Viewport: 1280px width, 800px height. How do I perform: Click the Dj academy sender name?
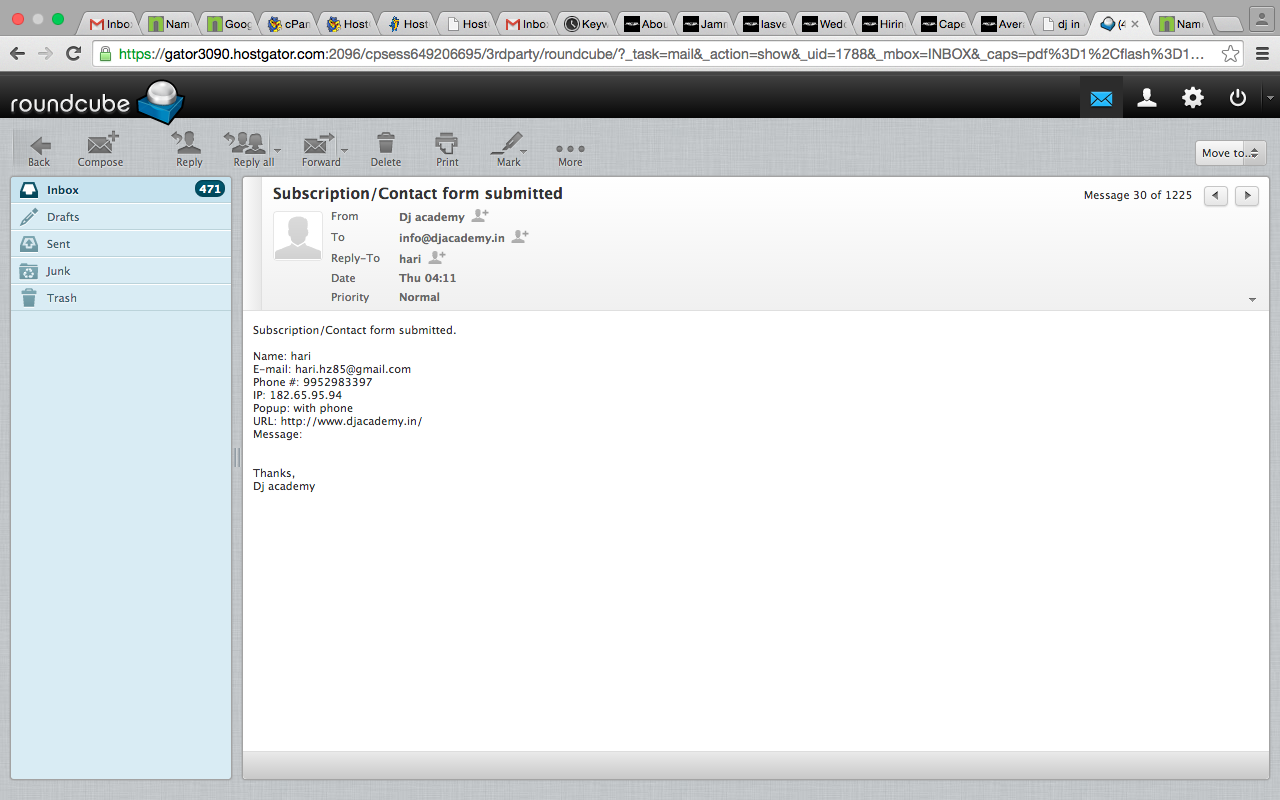pyautogui.click(x=432, y=217)
